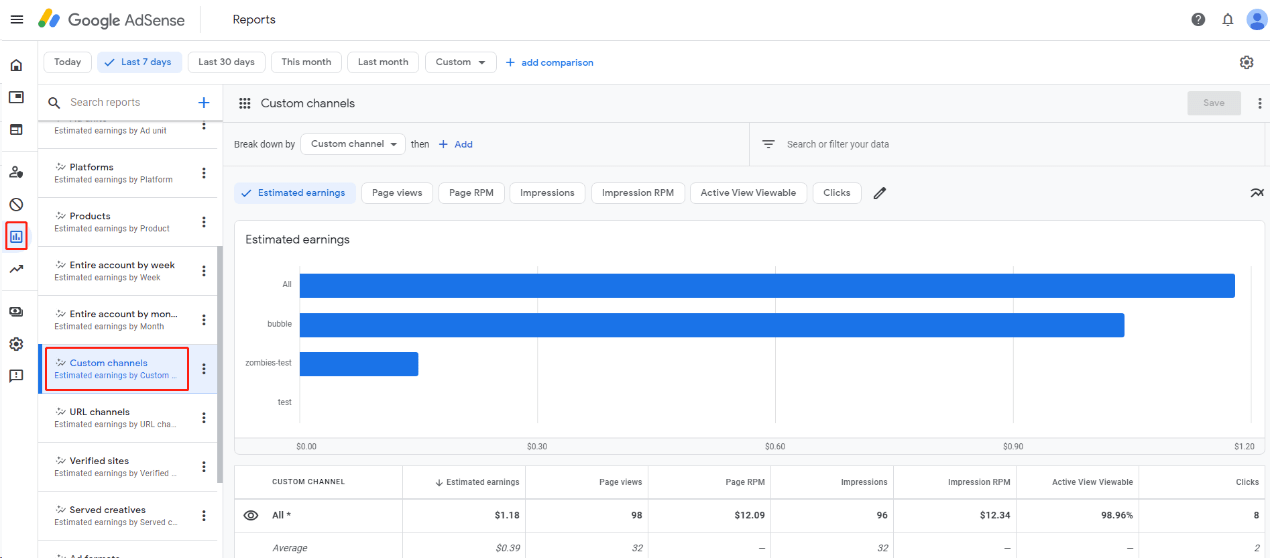
Task: Open Optimization trending-arrow sidebar icon
Action: pos(16,269)
